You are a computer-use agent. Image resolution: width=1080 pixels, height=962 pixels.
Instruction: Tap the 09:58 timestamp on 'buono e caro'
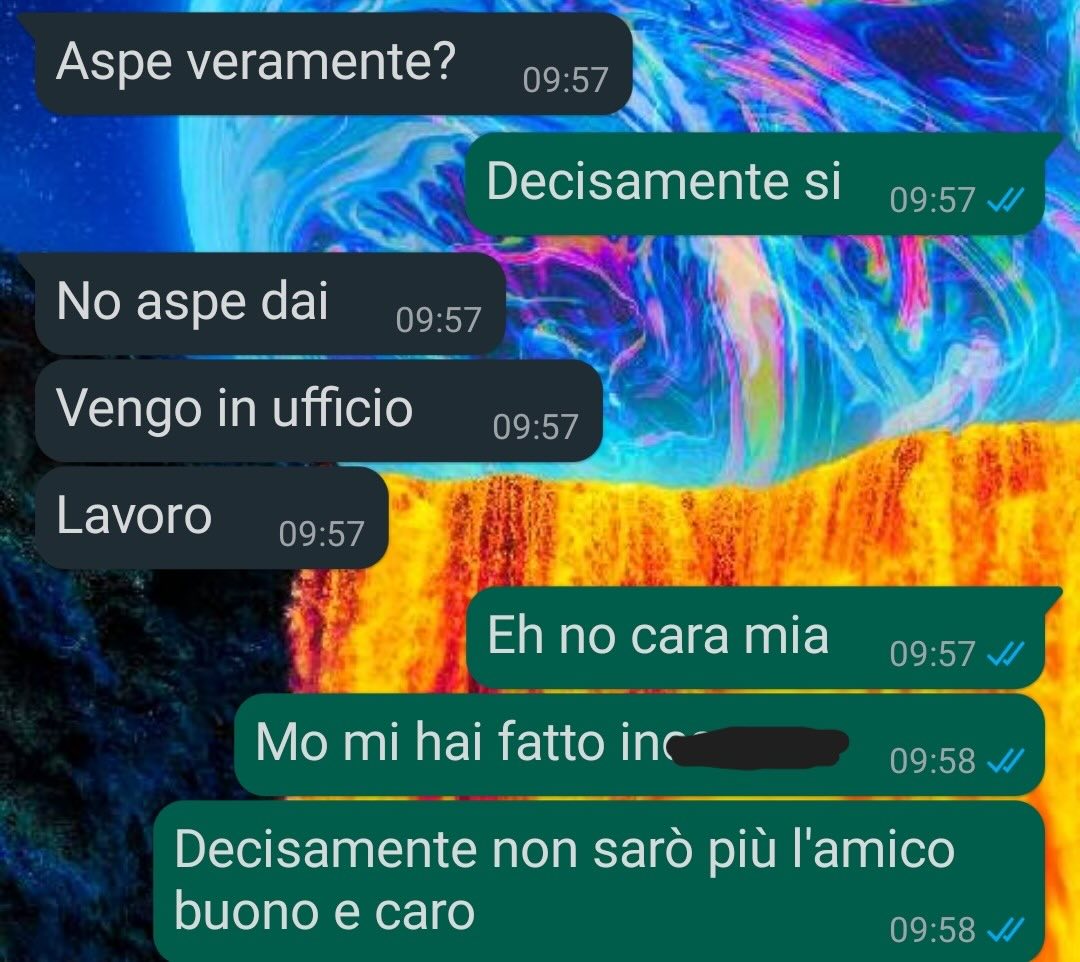click(933, 930)
